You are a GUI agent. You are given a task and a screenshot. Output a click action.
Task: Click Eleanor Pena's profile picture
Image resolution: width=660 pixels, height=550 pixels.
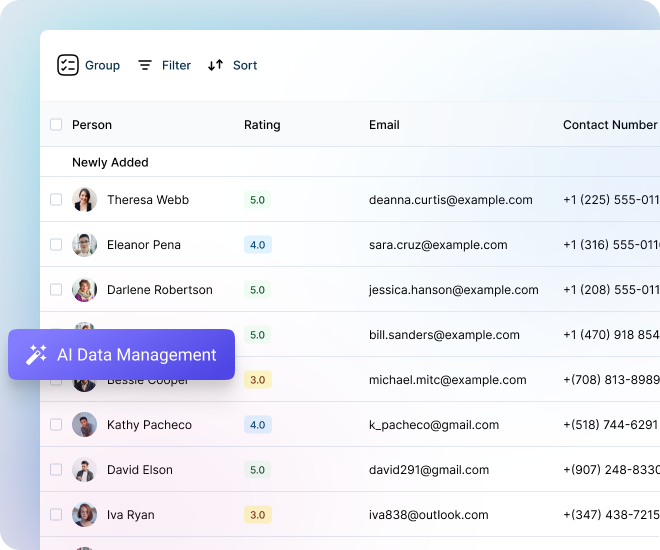[84, 245]
